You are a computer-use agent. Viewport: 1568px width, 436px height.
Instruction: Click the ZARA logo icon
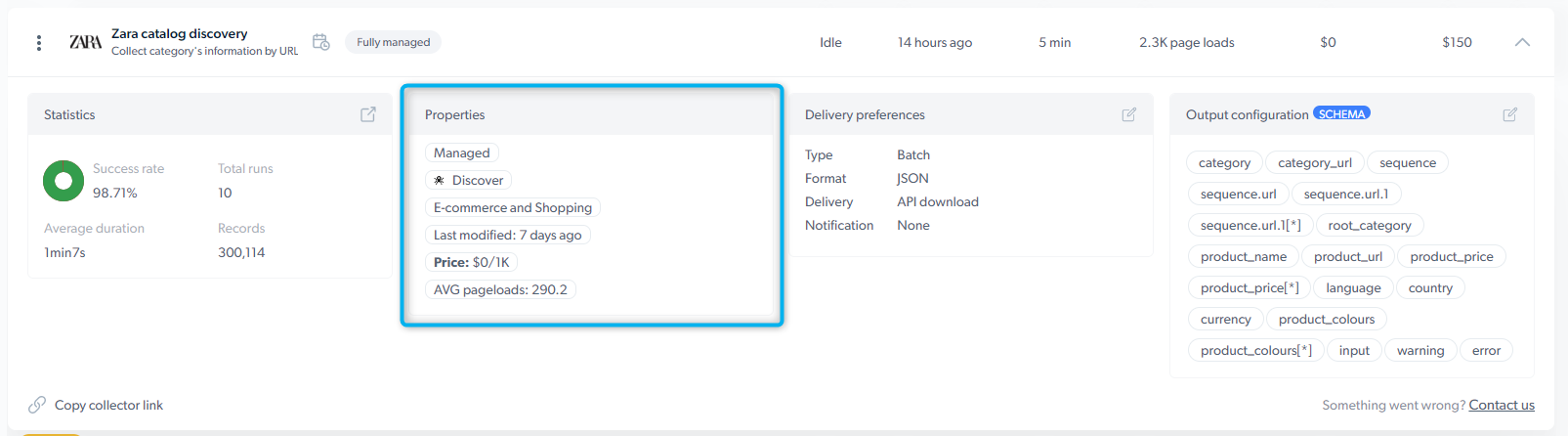[x=85, y=42]
